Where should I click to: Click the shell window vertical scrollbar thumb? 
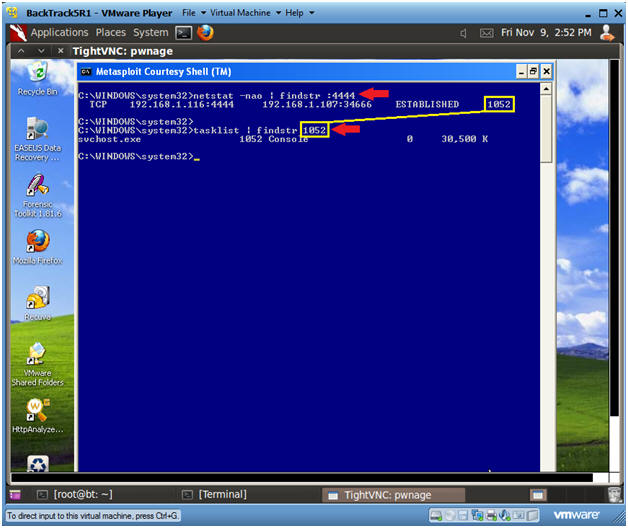pyautogui.click(x=546, y=129)
